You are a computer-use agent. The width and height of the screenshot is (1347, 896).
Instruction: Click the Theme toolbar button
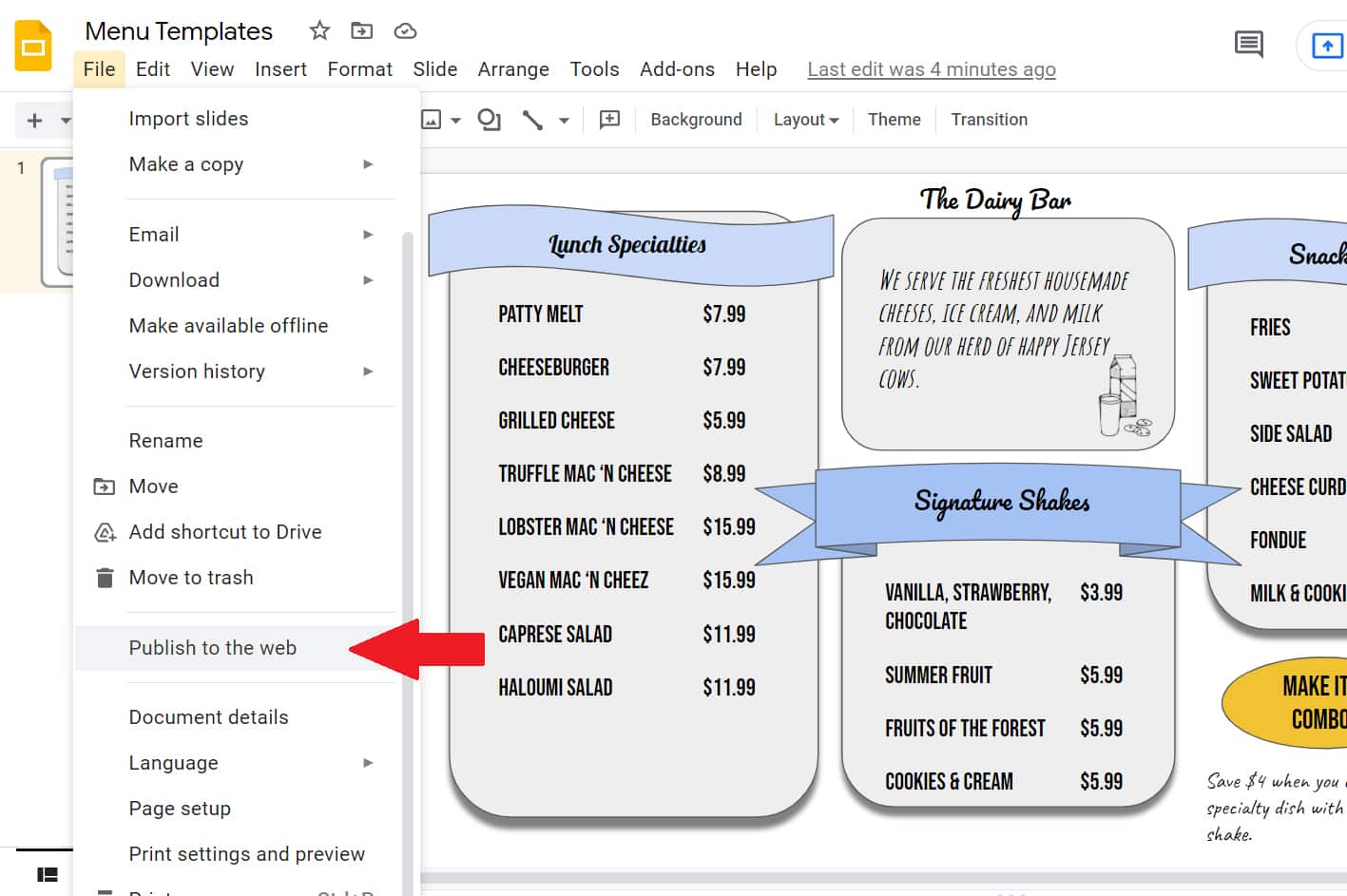pos(894,120)
